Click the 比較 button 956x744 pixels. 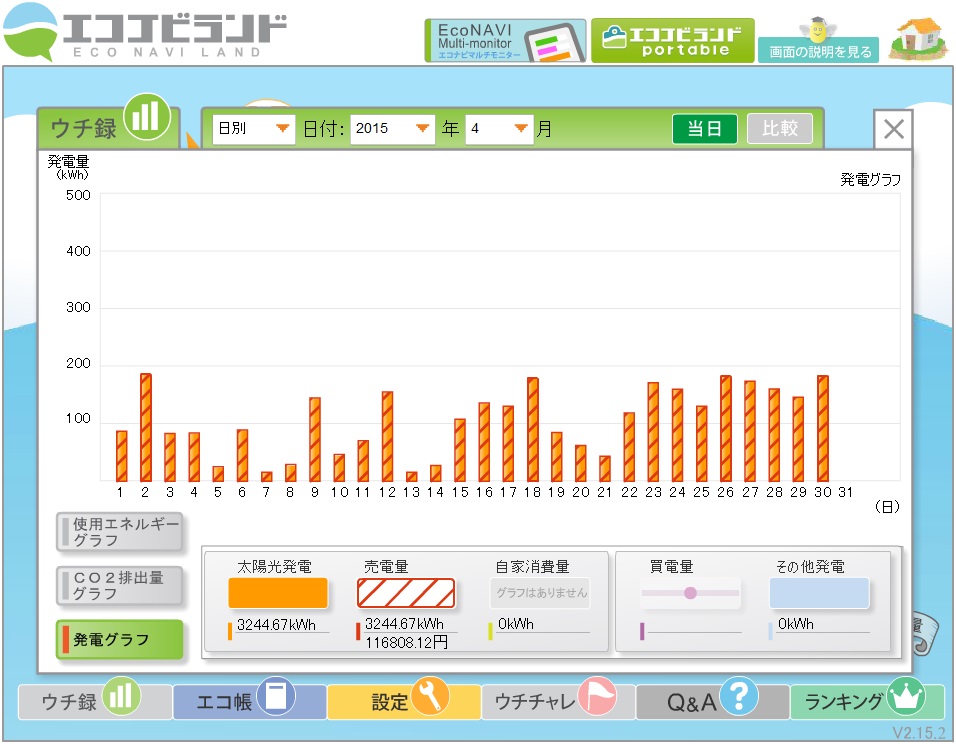780,129
